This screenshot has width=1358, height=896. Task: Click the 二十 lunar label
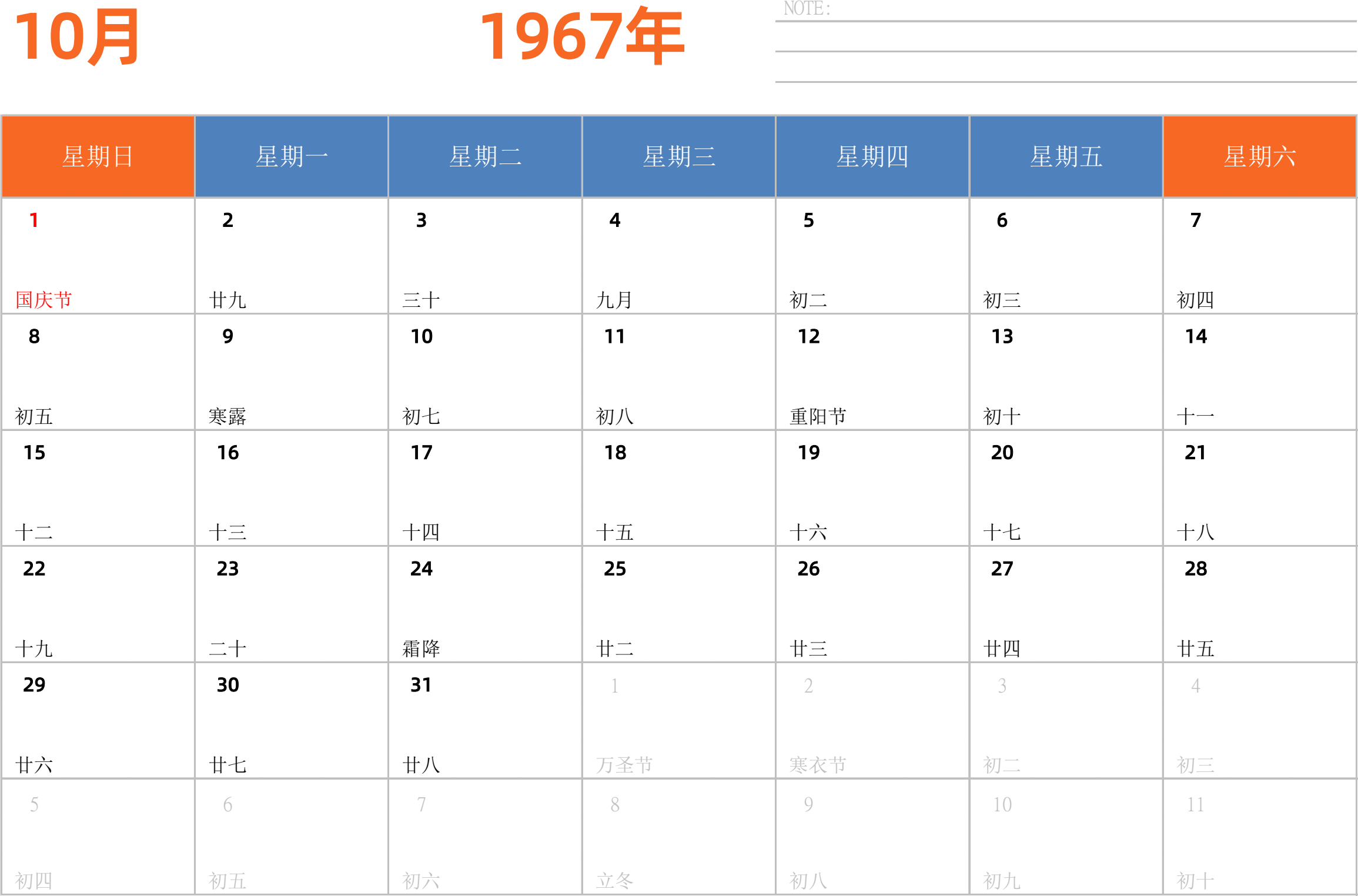[x=228, y=648]
